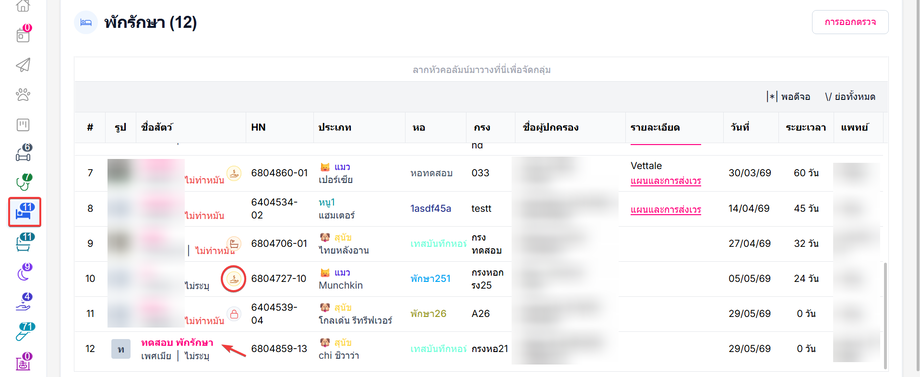Click พอดีจอ fit-to-screen option
The height and width of the screenshot is (377, 920).
click(x=788, y=97)
